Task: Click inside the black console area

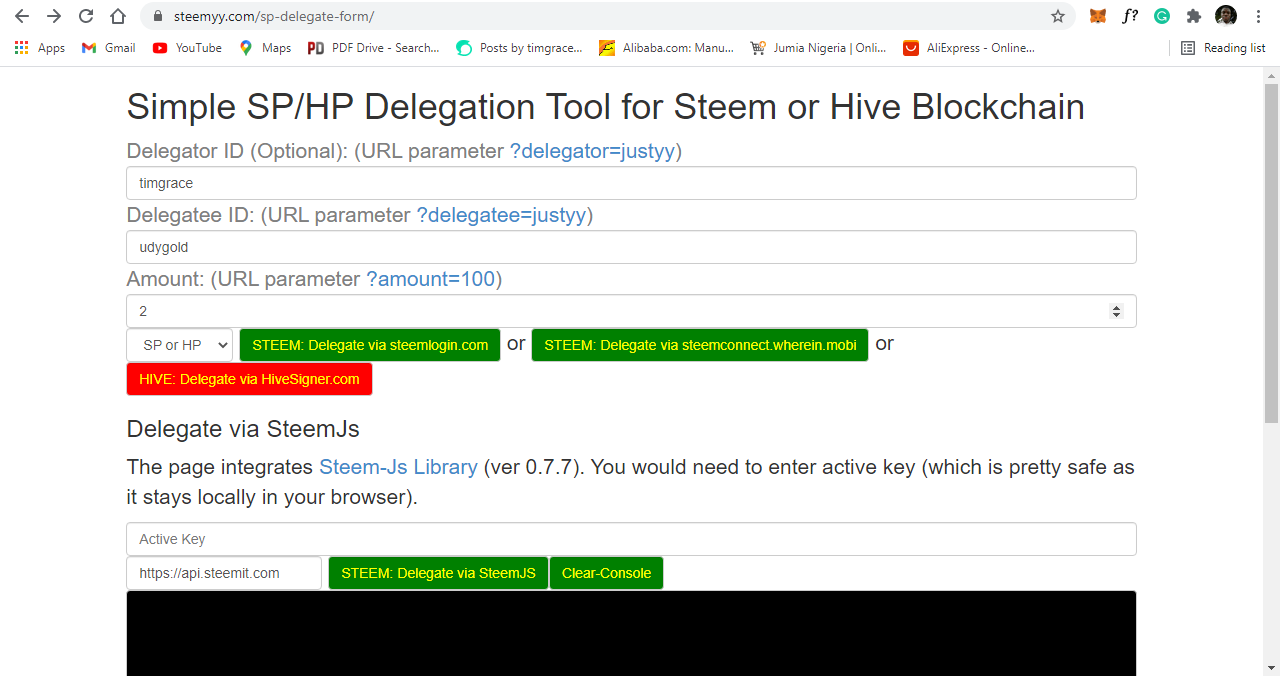Action: coord(631,633)
